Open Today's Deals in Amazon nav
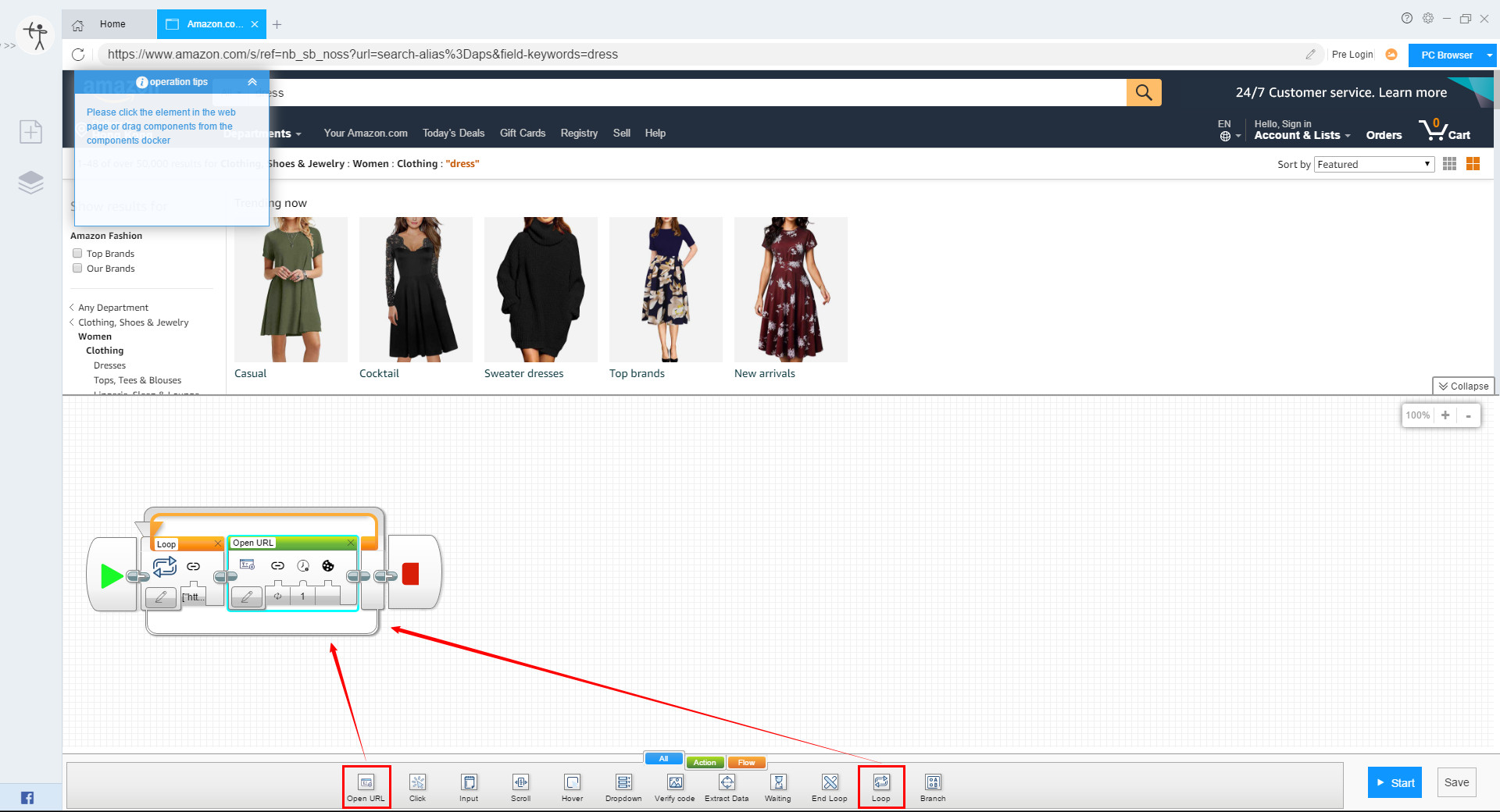The width and height of the screenshot is (1500, 812). point(453,133)
